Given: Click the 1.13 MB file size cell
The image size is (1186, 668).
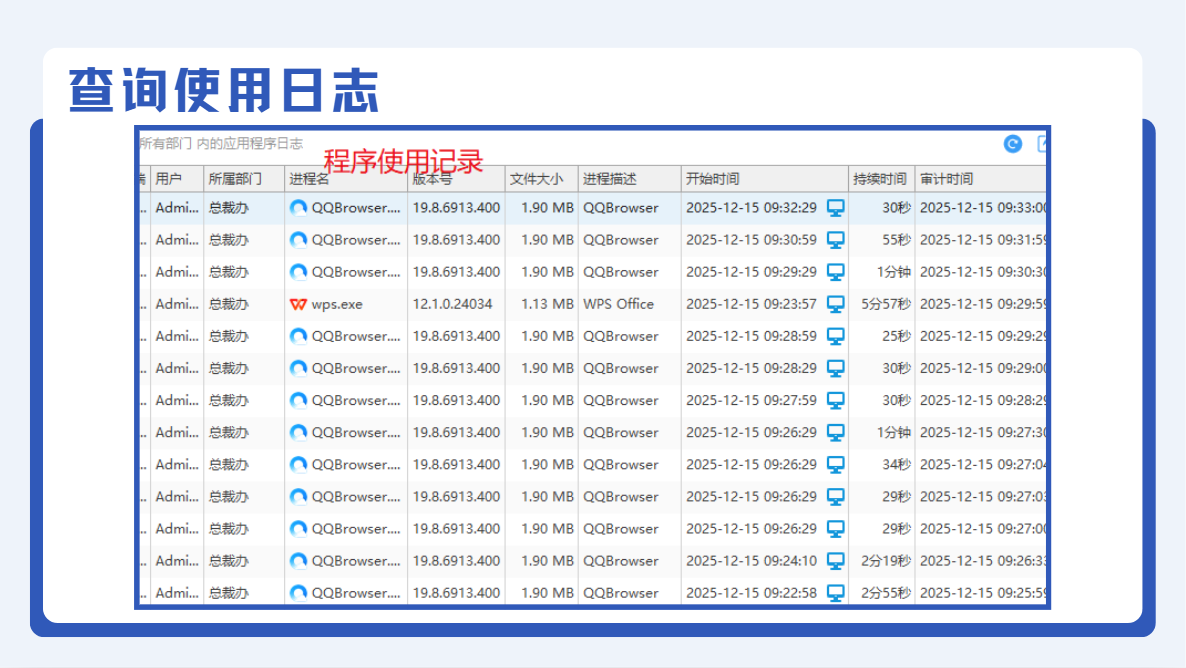Looking at the screenshot, I should (547, 304).
